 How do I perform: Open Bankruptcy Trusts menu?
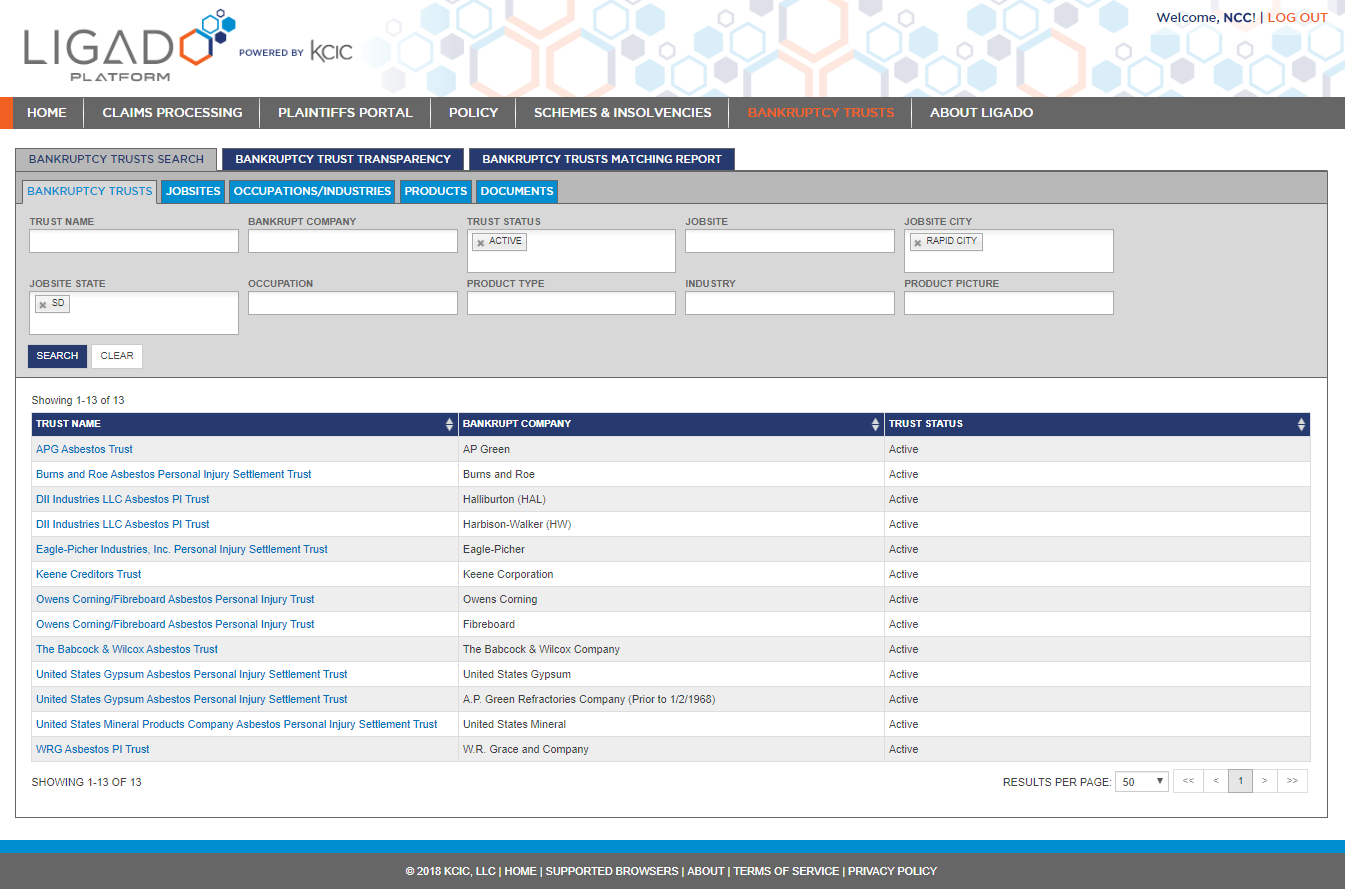point(821,113)
